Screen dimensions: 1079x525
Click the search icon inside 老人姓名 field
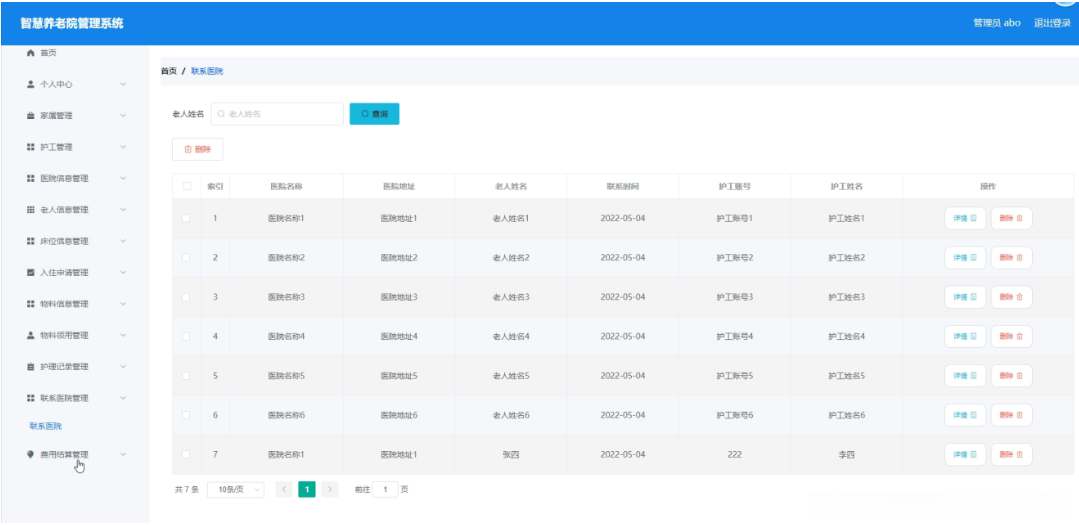tap(222, 114)
